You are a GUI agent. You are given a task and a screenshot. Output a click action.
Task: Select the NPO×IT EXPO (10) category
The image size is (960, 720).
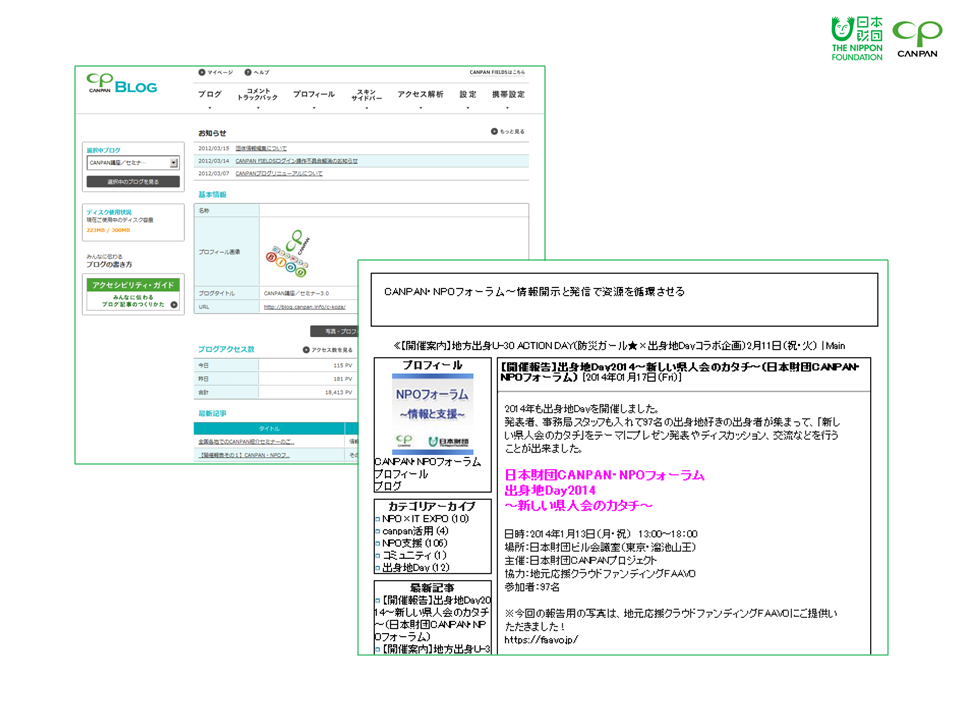coord(426,519)
